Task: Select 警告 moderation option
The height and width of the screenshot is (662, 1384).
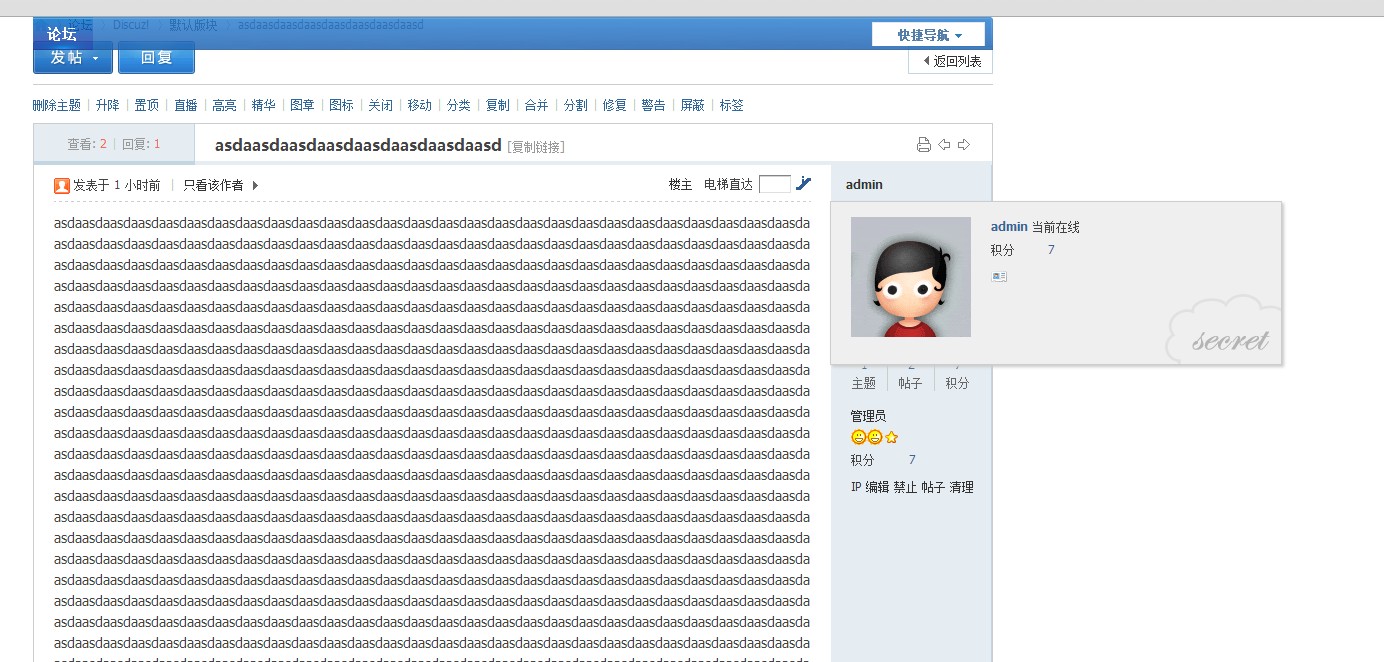Action: click(653, 105)
